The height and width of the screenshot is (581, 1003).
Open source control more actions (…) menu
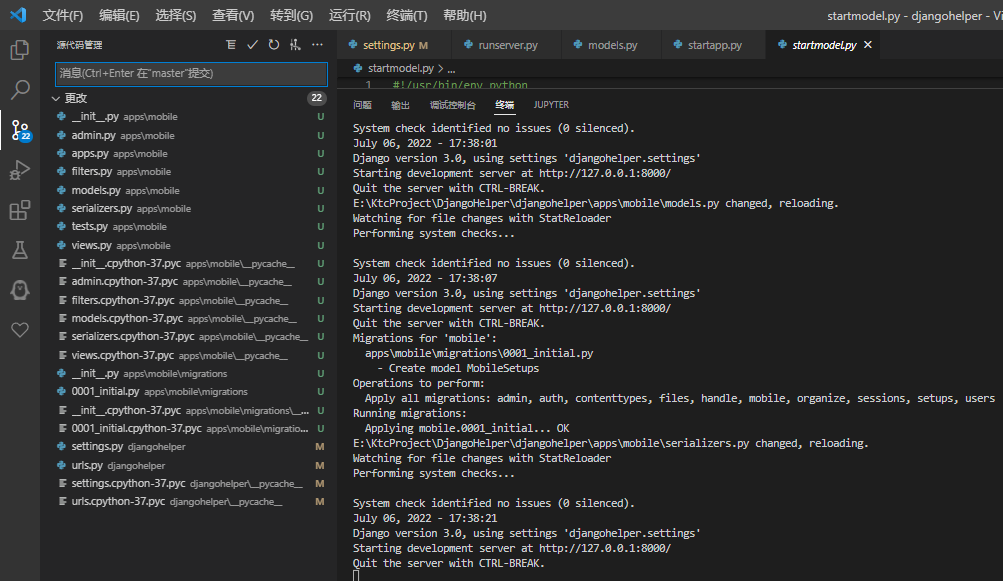(317, 45)
